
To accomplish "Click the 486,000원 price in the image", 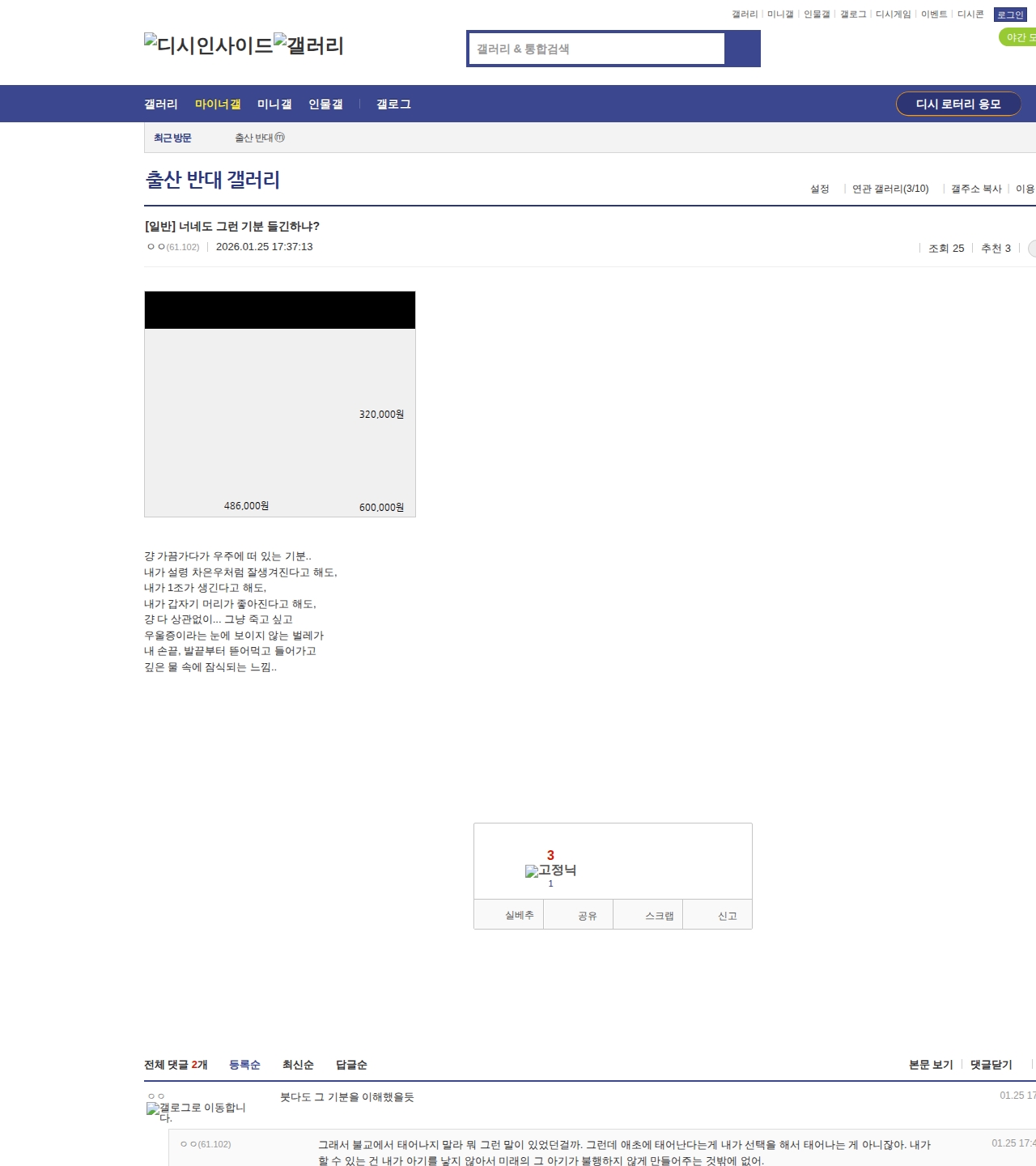I will (x=246, y=506).
